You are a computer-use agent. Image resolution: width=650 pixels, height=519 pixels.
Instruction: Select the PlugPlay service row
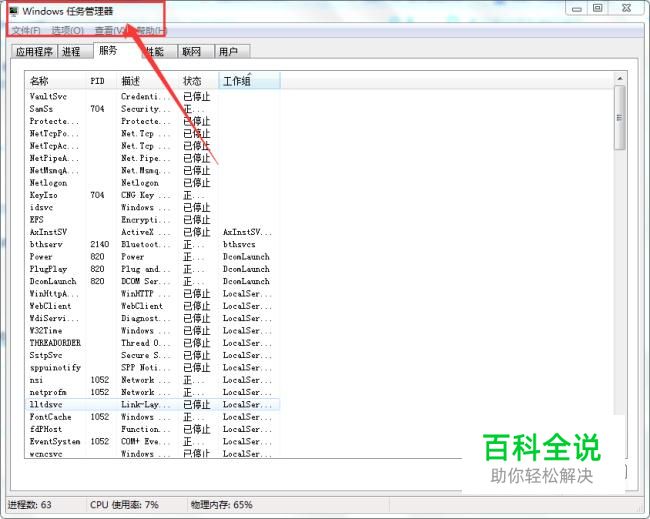153,269
